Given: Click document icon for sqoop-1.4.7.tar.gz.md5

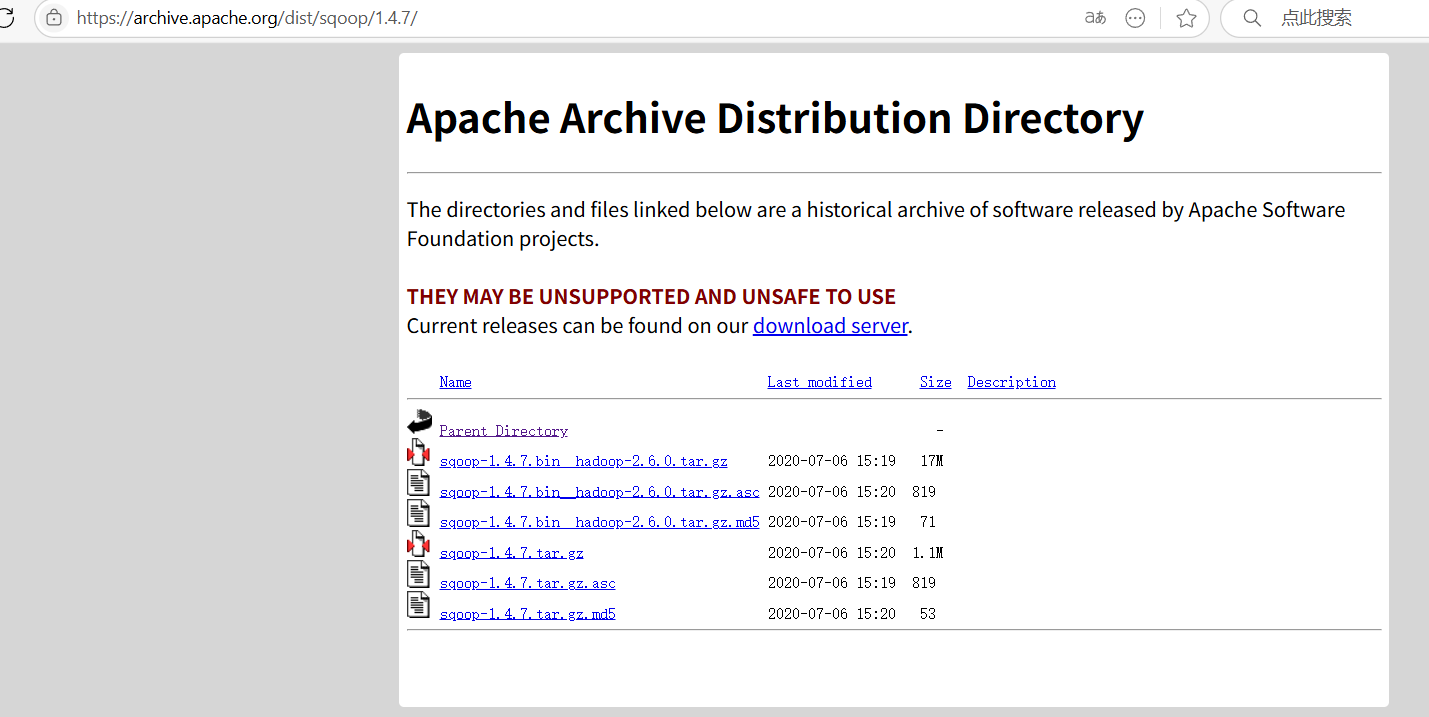Looking at the screenshot, I should [x=418, y=605].
